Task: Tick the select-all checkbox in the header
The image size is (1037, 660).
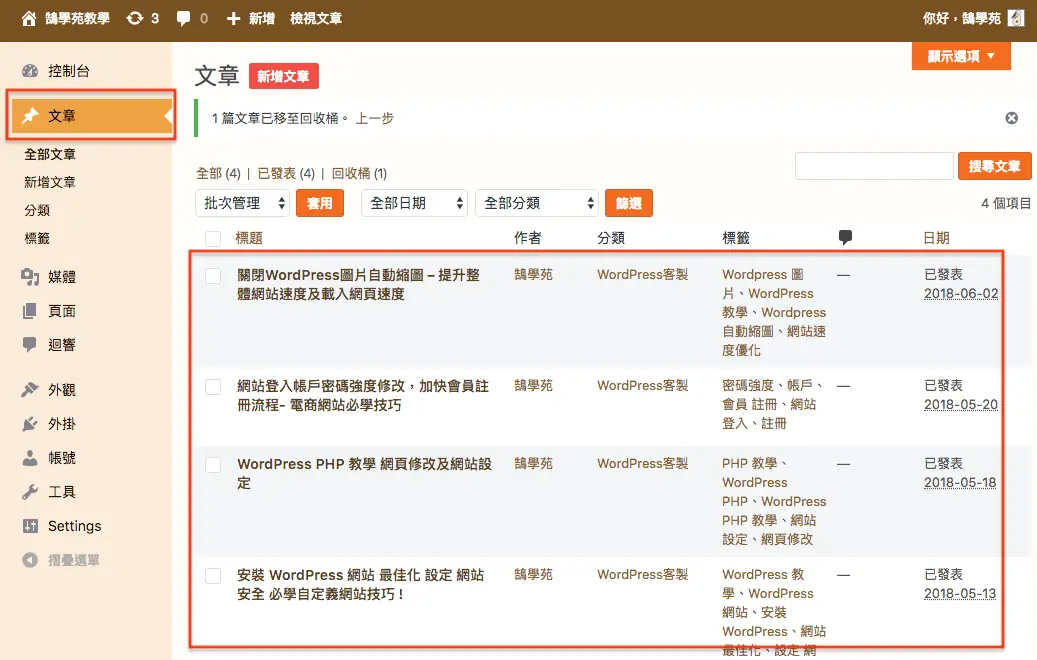Action: pos(213,239)
